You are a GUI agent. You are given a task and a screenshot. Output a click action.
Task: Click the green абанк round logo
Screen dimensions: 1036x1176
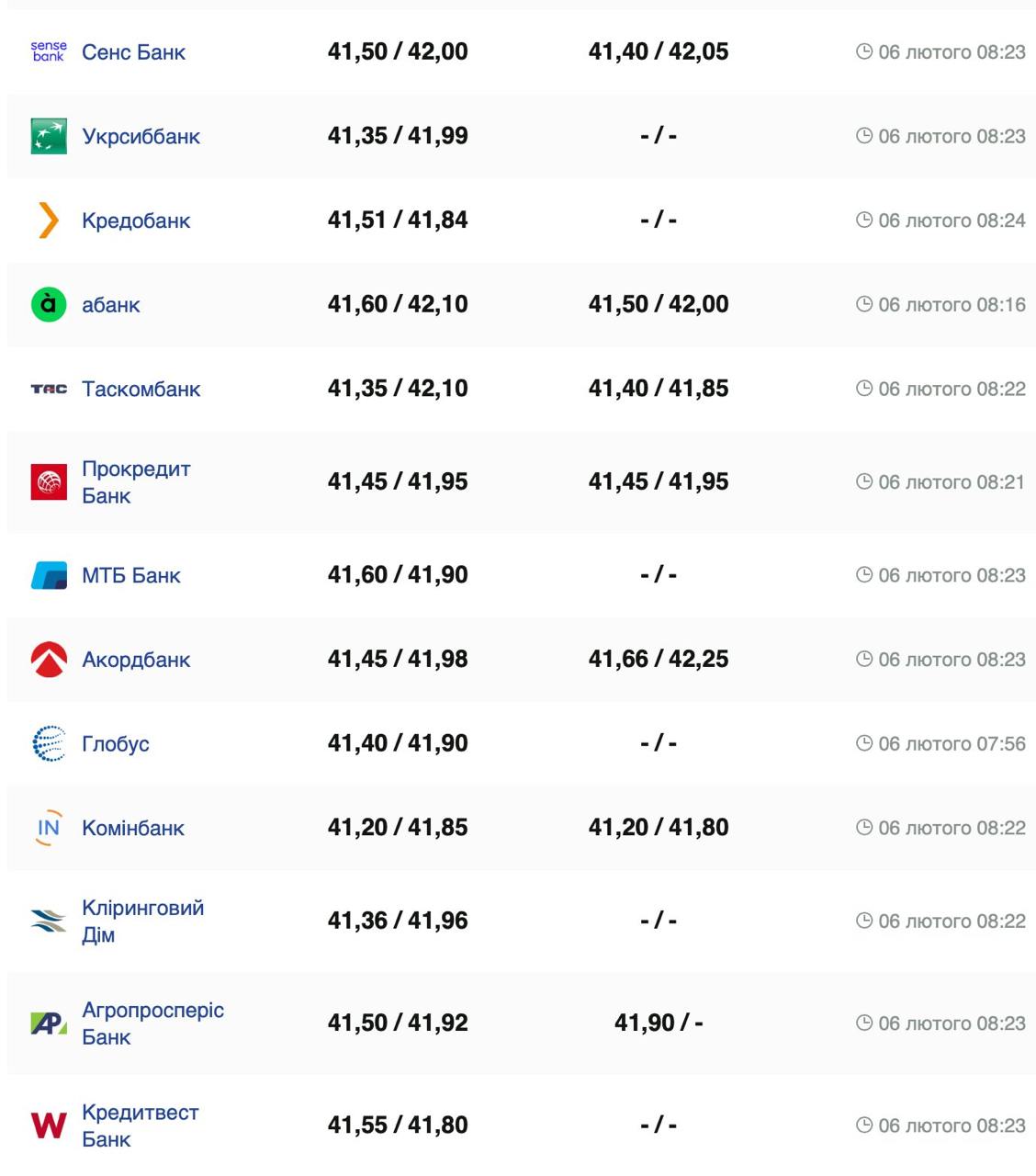tap(49, 304)
